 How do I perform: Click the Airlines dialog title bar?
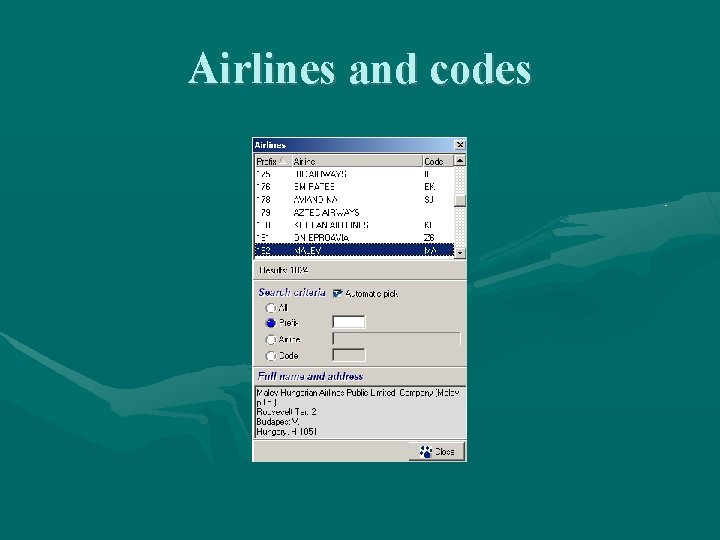click(x=354, y=145)
